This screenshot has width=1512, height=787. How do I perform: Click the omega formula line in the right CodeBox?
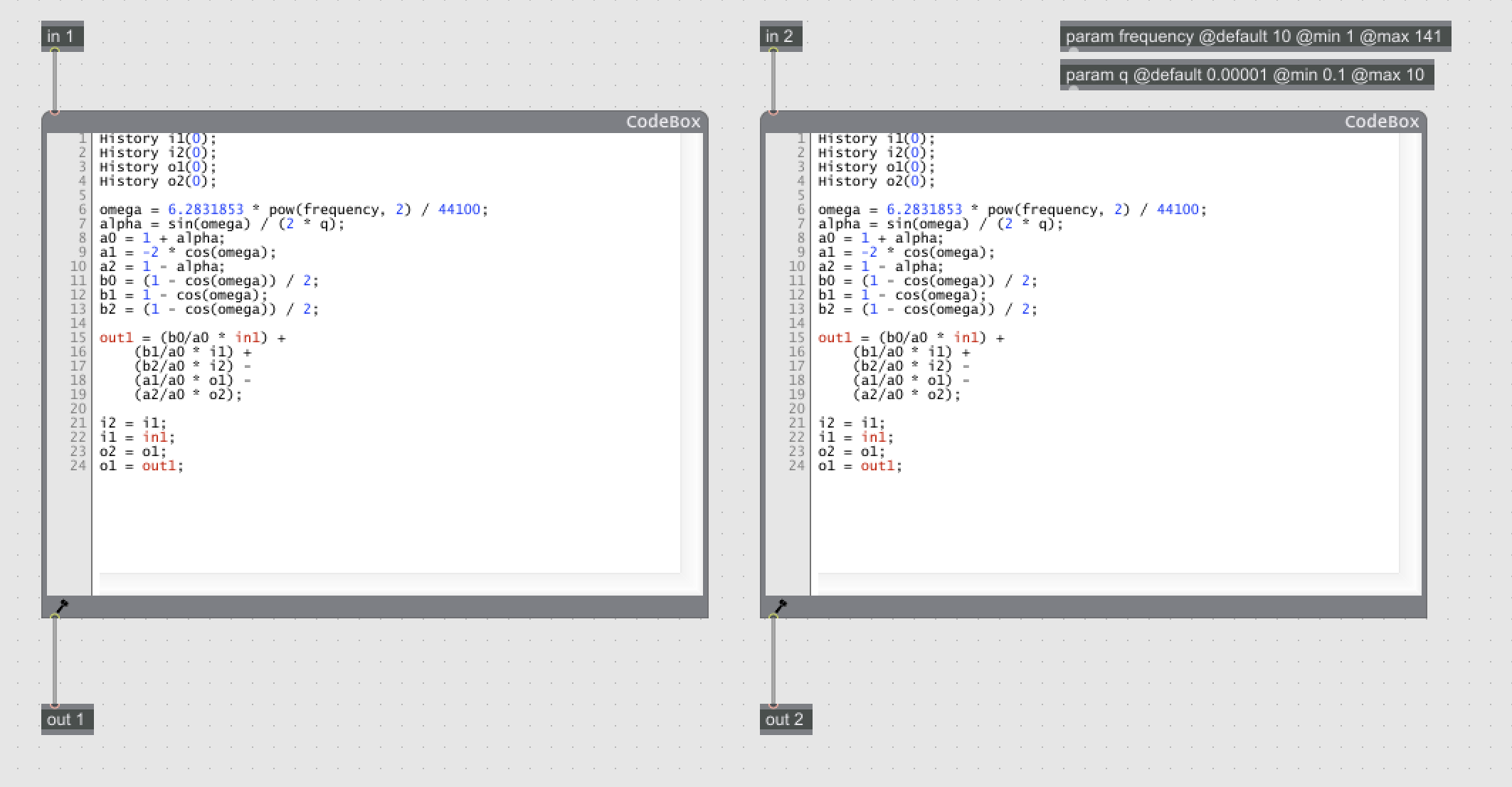[x=1010, y=209]
